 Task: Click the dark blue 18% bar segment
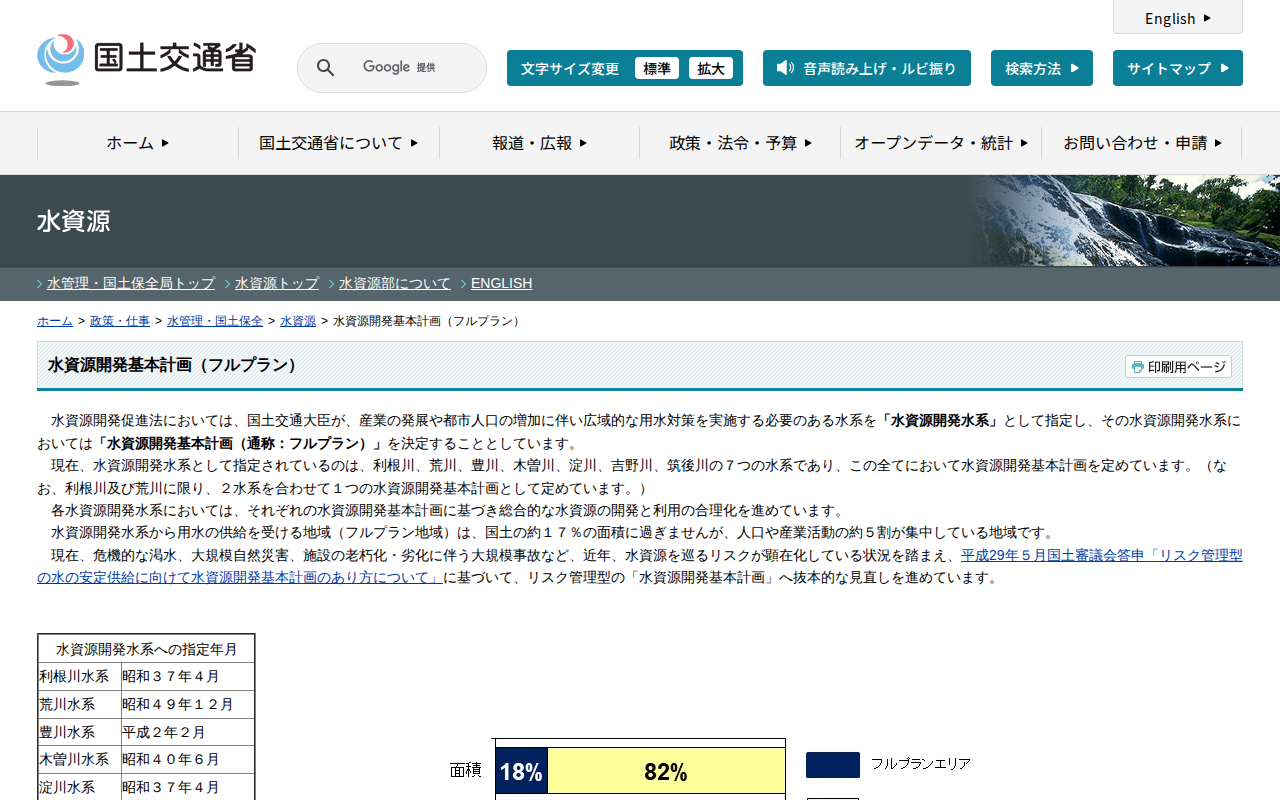pos(522,772)
